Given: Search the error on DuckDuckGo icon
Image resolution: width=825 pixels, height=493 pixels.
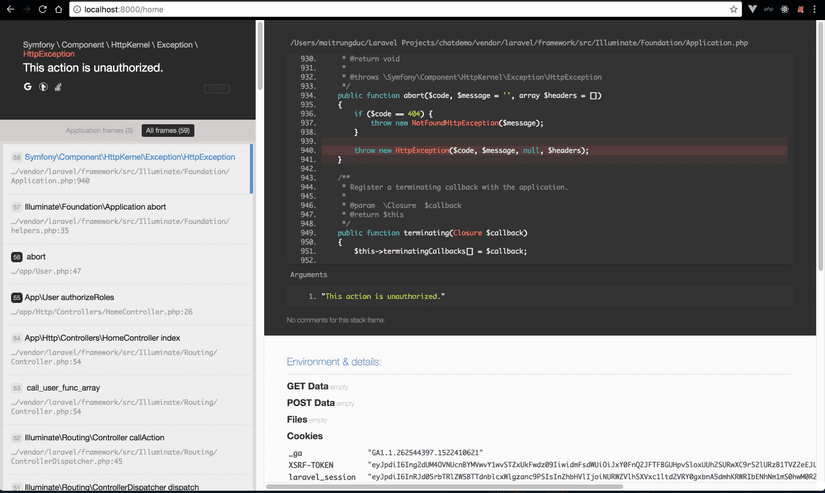Looking at the screenshot, I should coord(43,86).
